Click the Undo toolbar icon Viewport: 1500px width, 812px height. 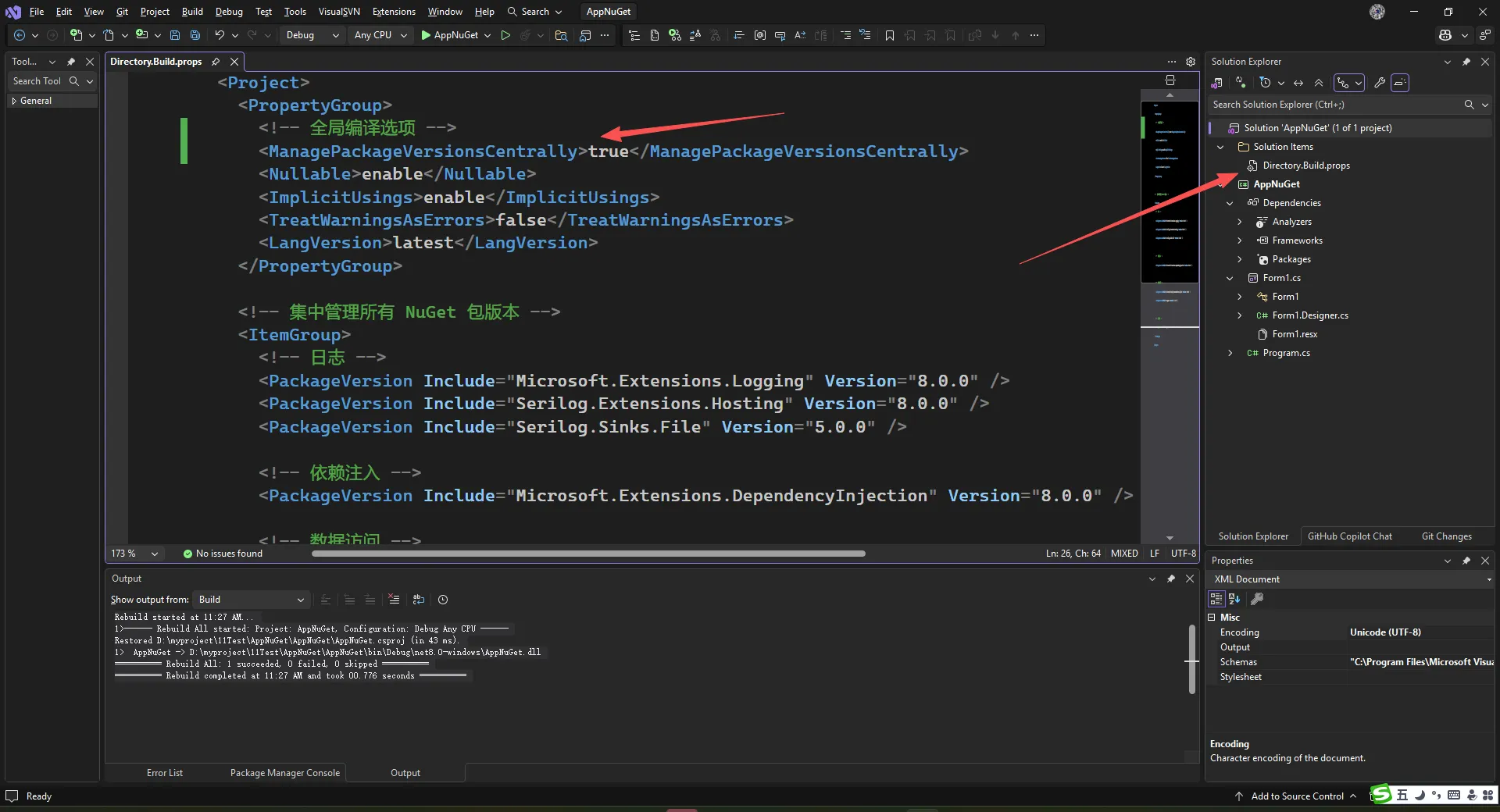pyautogui.click(x=220, y=35)
